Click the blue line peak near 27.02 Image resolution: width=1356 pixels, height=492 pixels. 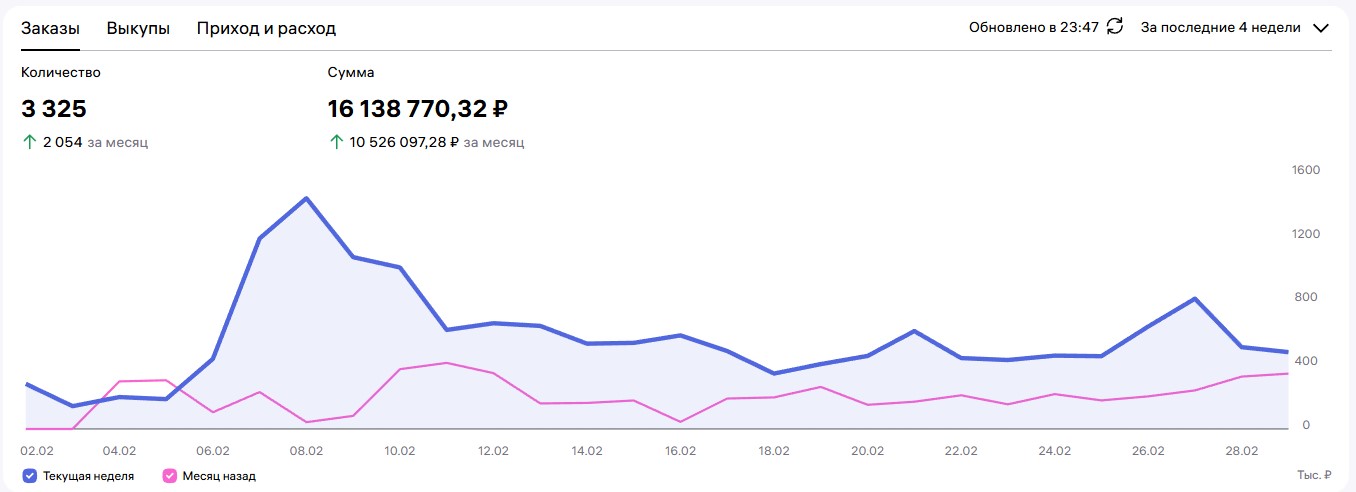point(1194,298)
